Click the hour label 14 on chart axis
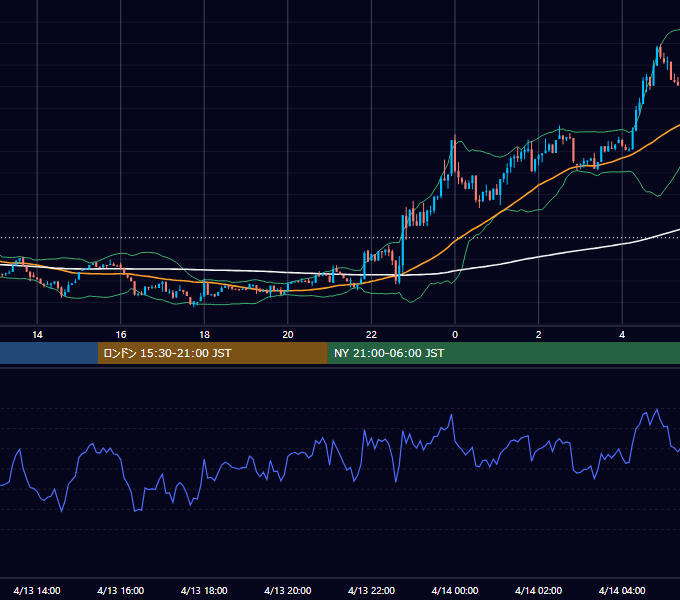Image resolution: width=680 pixels, height=600 pixels. pos(37,335)
